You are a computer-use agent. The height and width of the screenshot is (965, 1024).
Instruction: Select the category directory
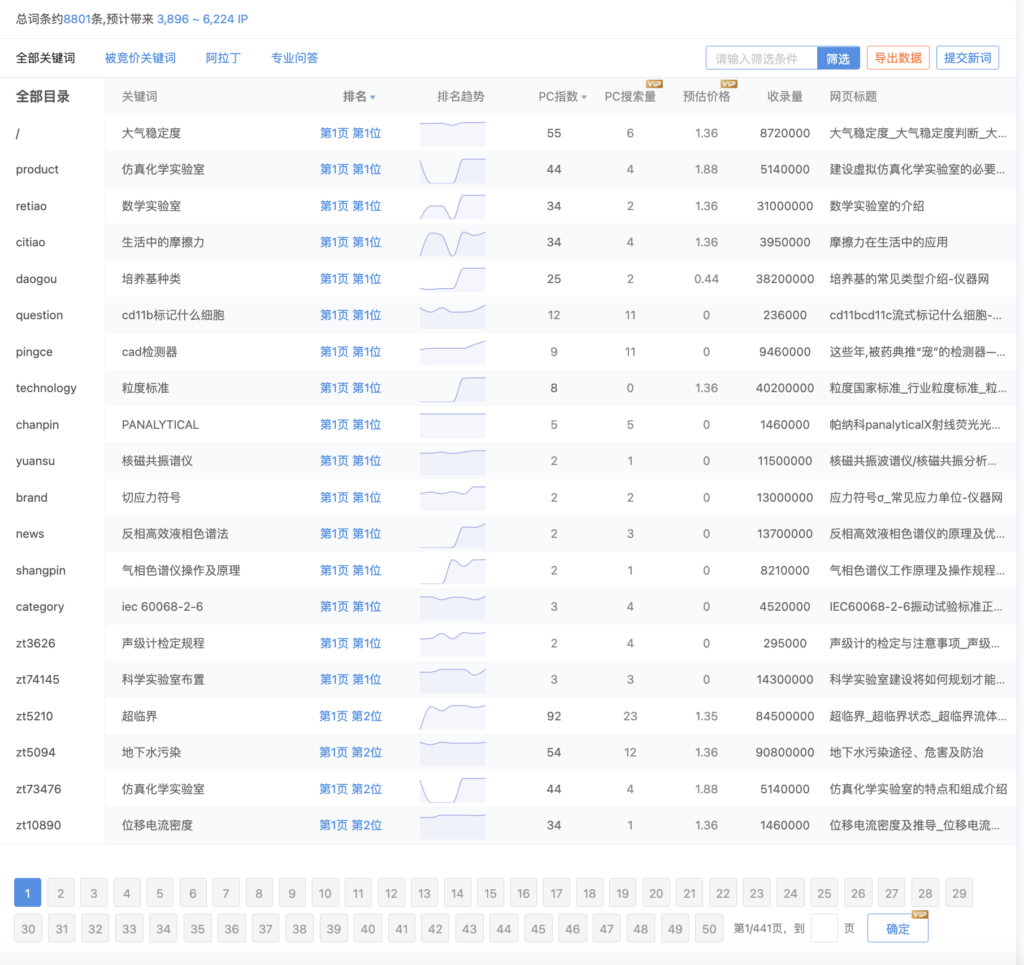coord(40,607)
